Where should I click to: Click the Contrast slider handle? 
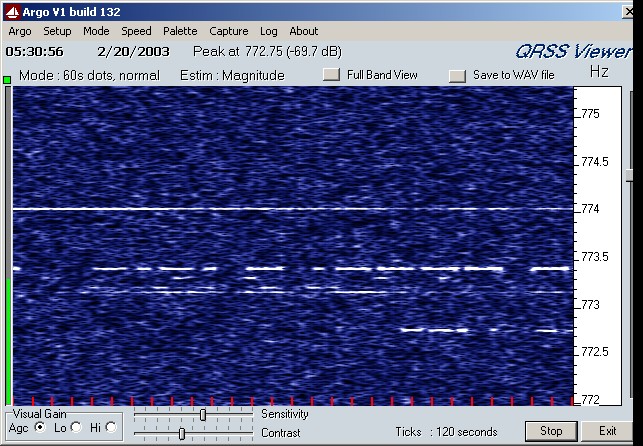182,433
